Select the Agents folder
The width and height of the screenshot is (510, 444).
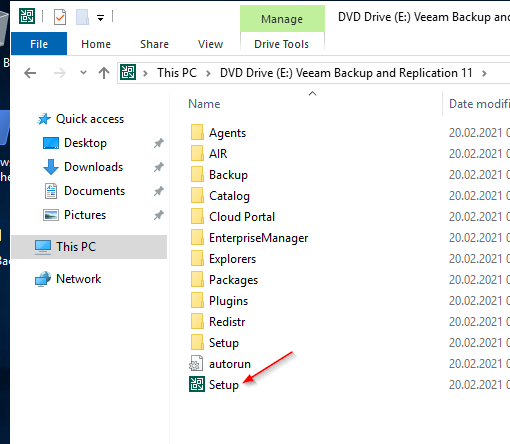[227, 133]
